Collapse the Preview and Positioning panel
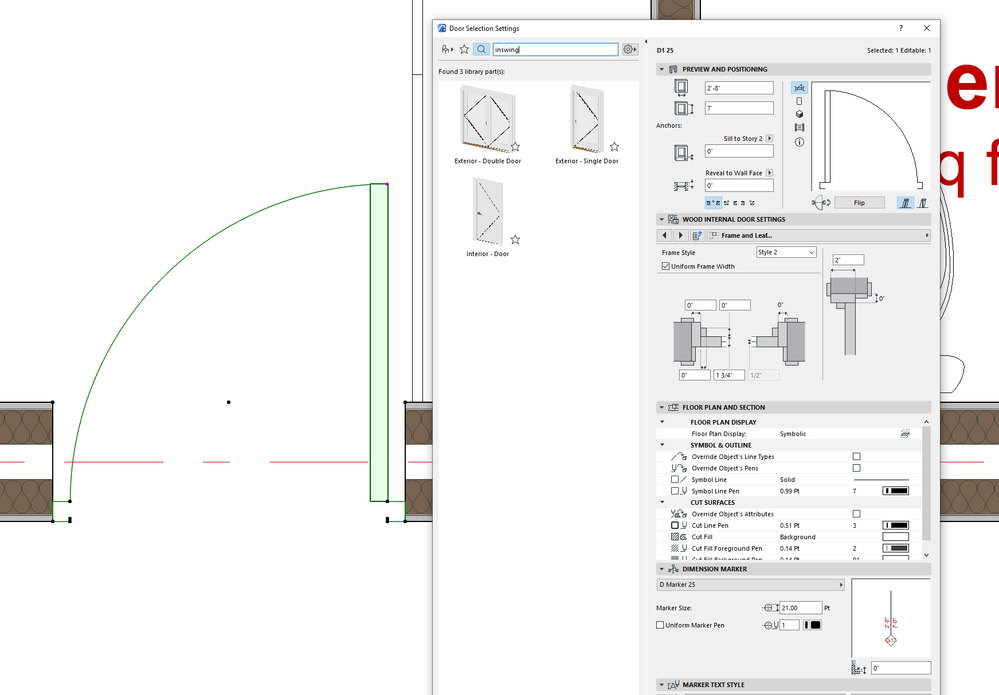Screen dimensions: 999x695 pos(660,69)
